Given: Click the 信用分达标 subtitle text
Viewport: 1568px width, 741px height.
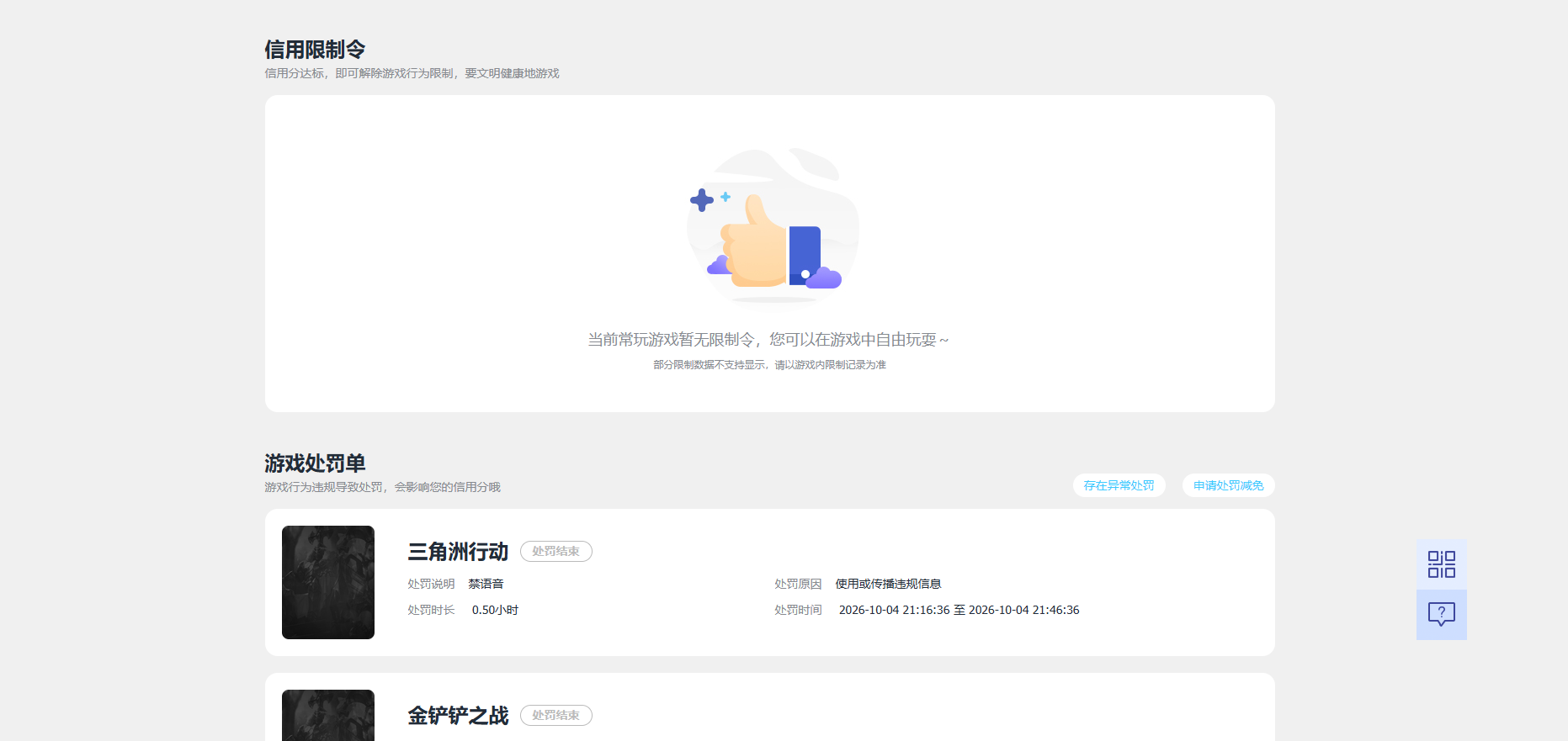Looking at the screenshot, I should (x=412, y=73).
